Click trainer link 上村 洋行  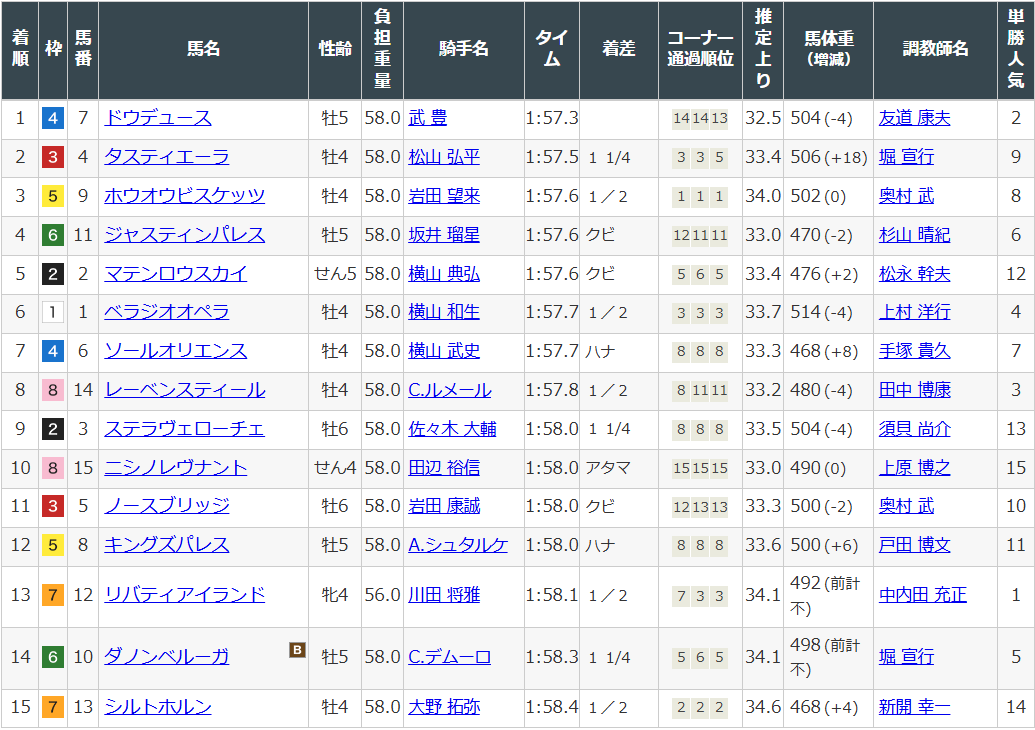[x=914, y=312]
